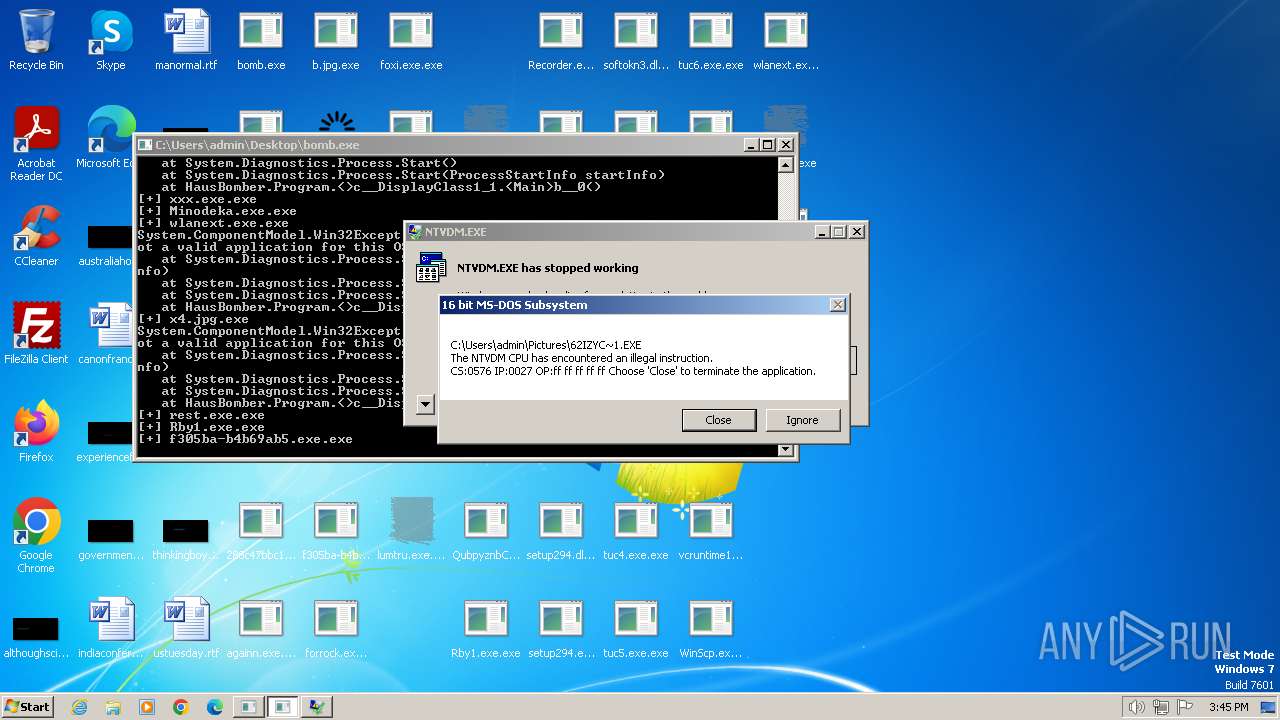Open Windows Media Player from taskbar
1280x720 pixels.
[147, 707]
